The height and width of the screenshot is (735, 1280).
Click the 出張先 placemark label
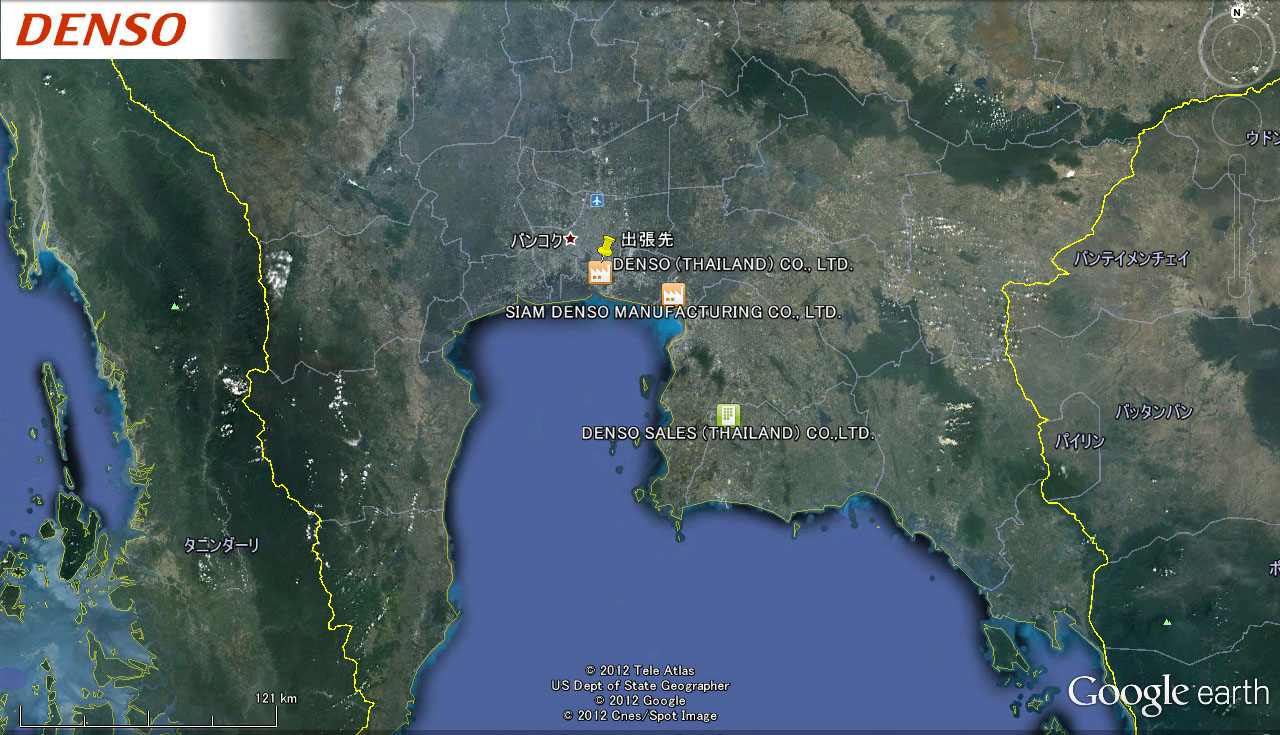[648, 240]
